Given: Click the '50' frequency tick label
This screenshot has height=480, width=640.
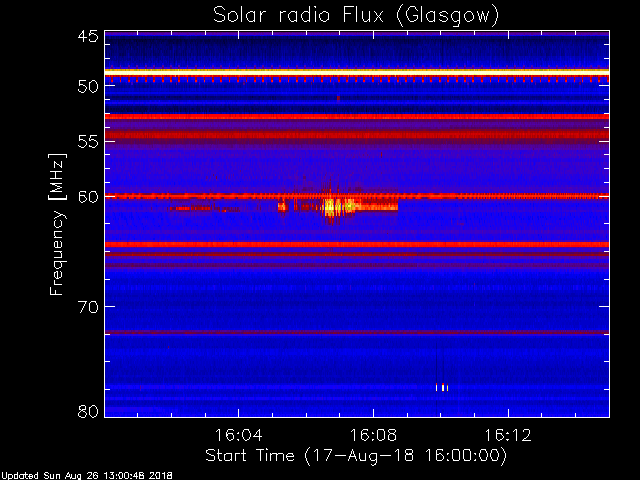Looking at the screenshot, I should pos(88,86).
